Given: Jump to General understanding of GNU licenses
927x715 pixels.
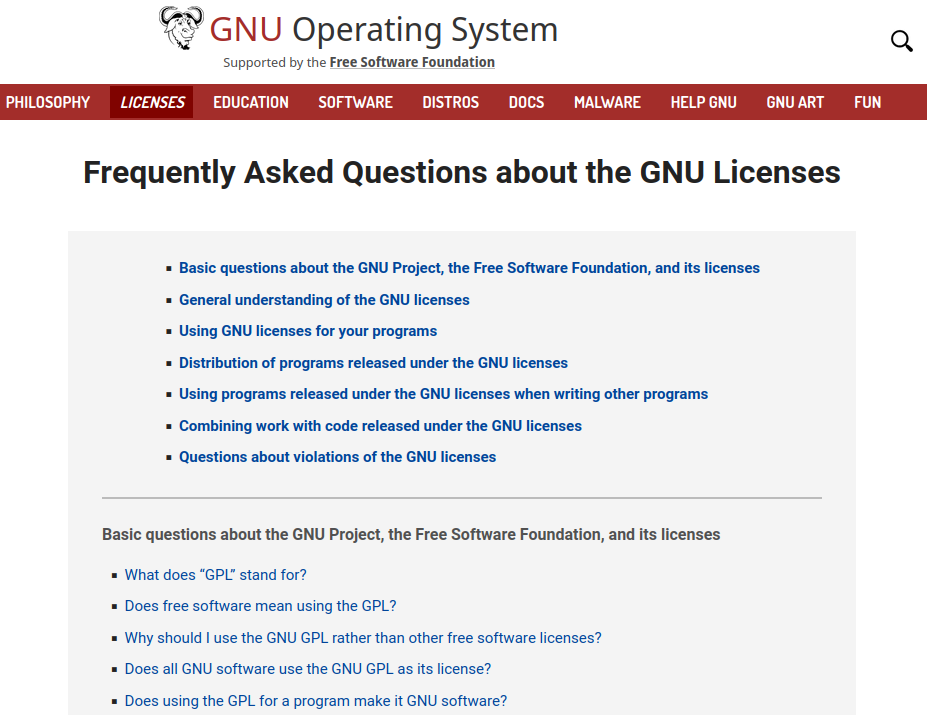Looking at the screenshot, I should point(324,300).
